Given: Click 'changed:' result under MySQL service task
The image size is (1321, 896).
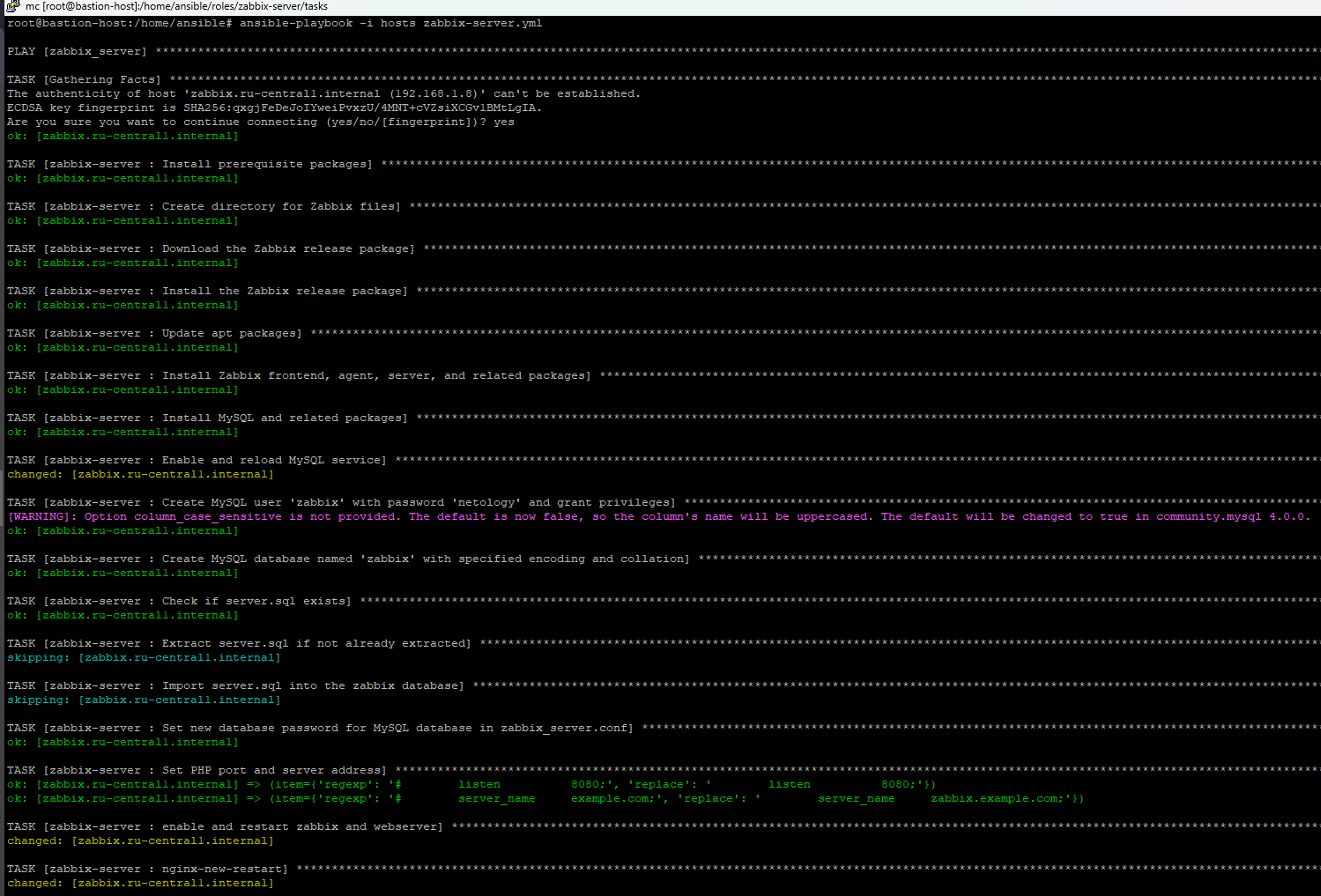Looking at the screenshot, I should tap(141, 475).
